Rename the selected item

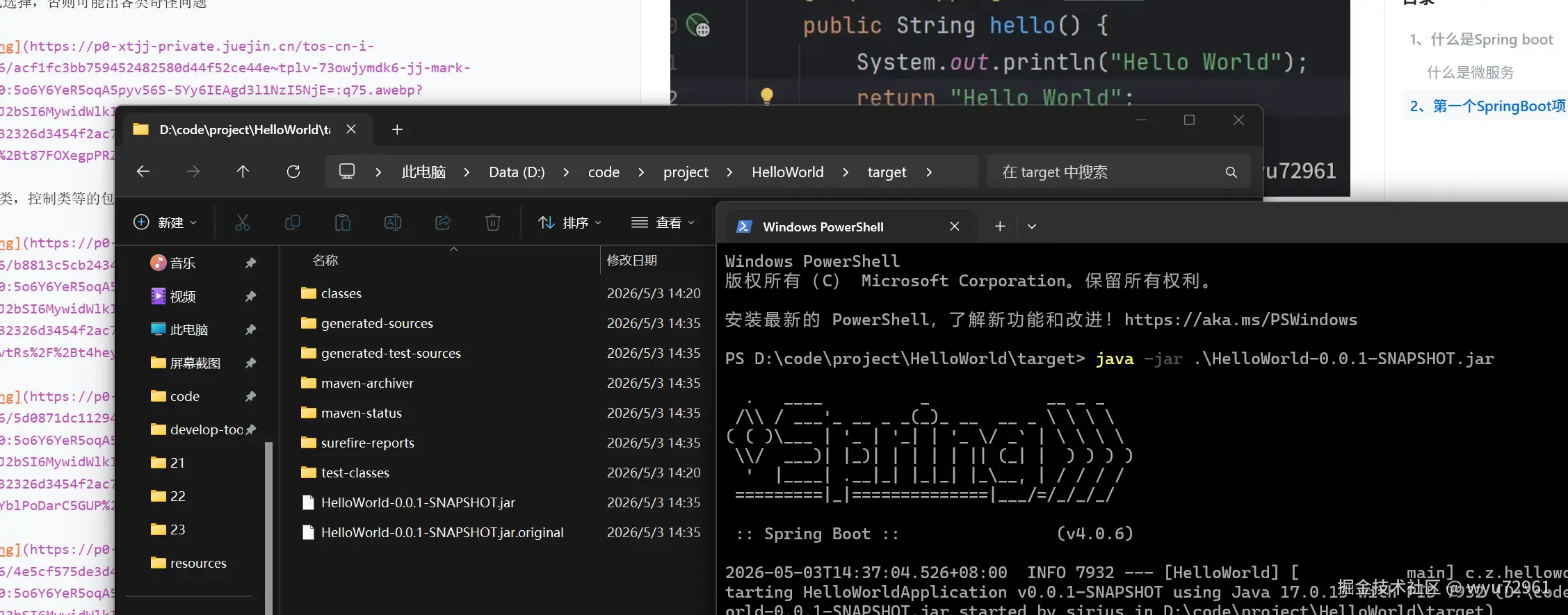pos(393,222)
